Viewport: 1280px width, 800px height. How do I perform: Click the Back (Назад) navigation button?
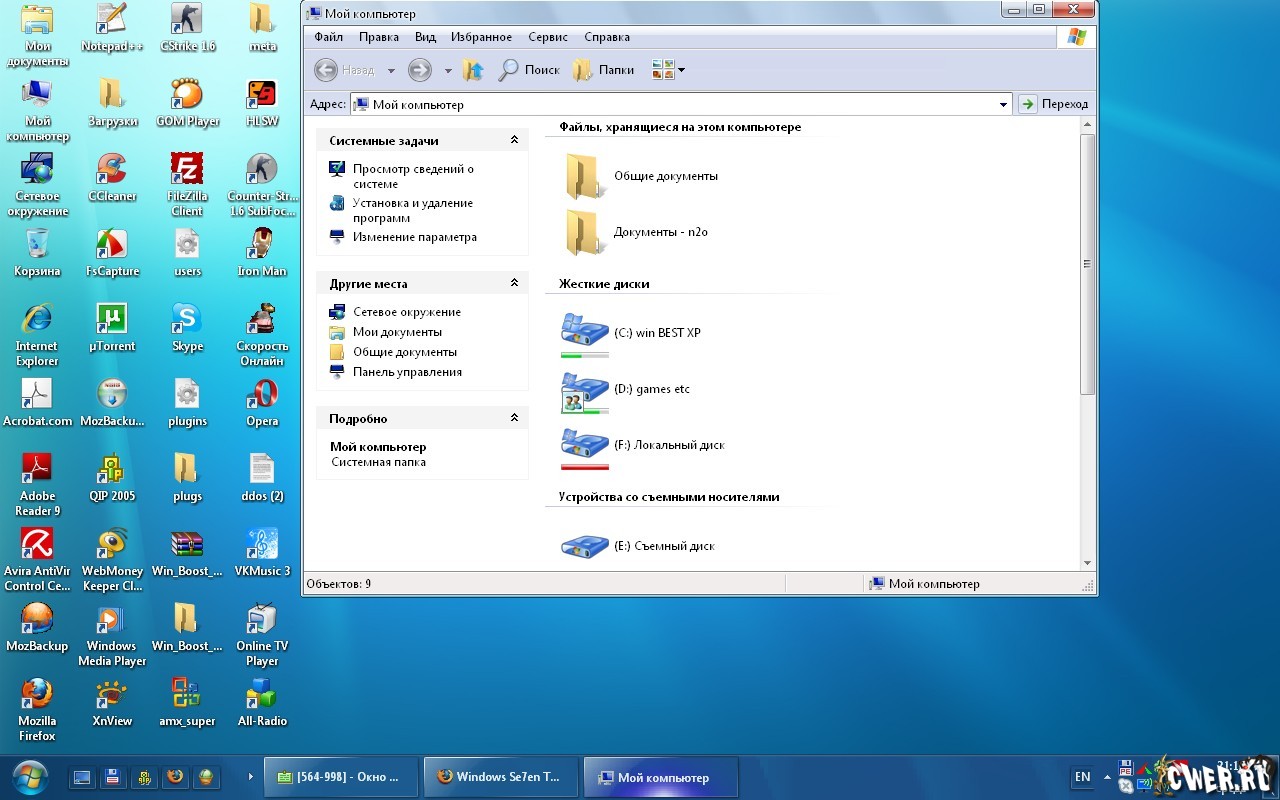click(345, 70)
